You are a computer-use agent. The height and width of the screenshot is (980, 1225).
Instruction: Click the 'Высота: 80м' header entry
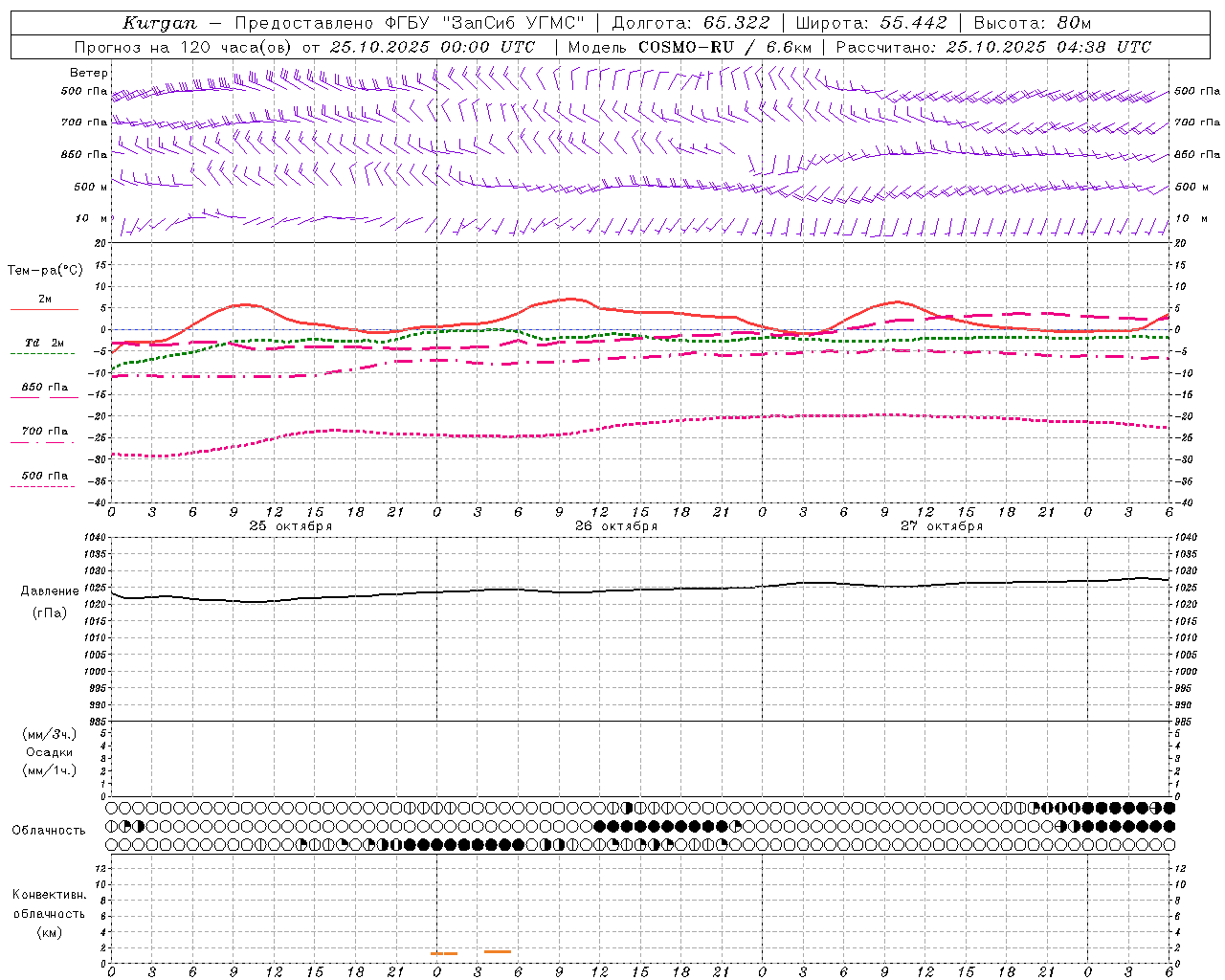point(1032,23)
